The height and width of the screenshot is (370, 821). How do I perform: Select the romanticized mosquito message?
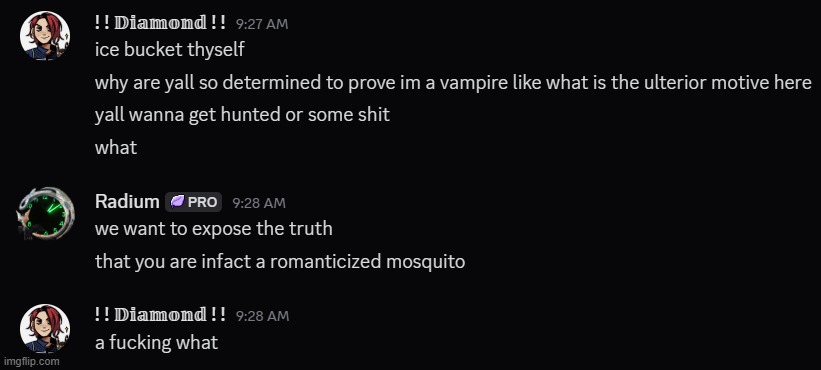tap(280, 261)
